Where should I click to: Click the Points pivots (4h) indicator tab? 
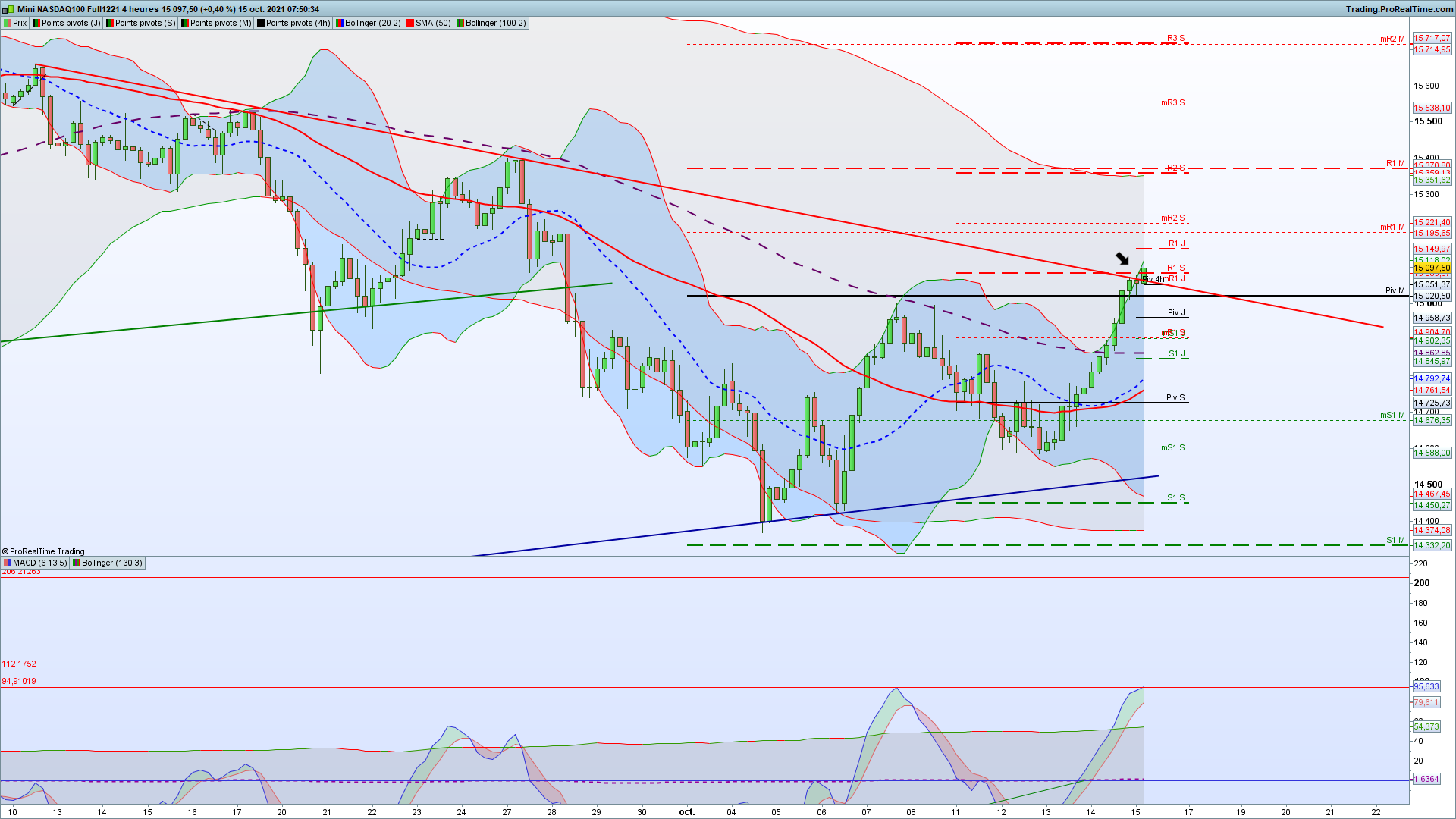click(x=297, y=23)
